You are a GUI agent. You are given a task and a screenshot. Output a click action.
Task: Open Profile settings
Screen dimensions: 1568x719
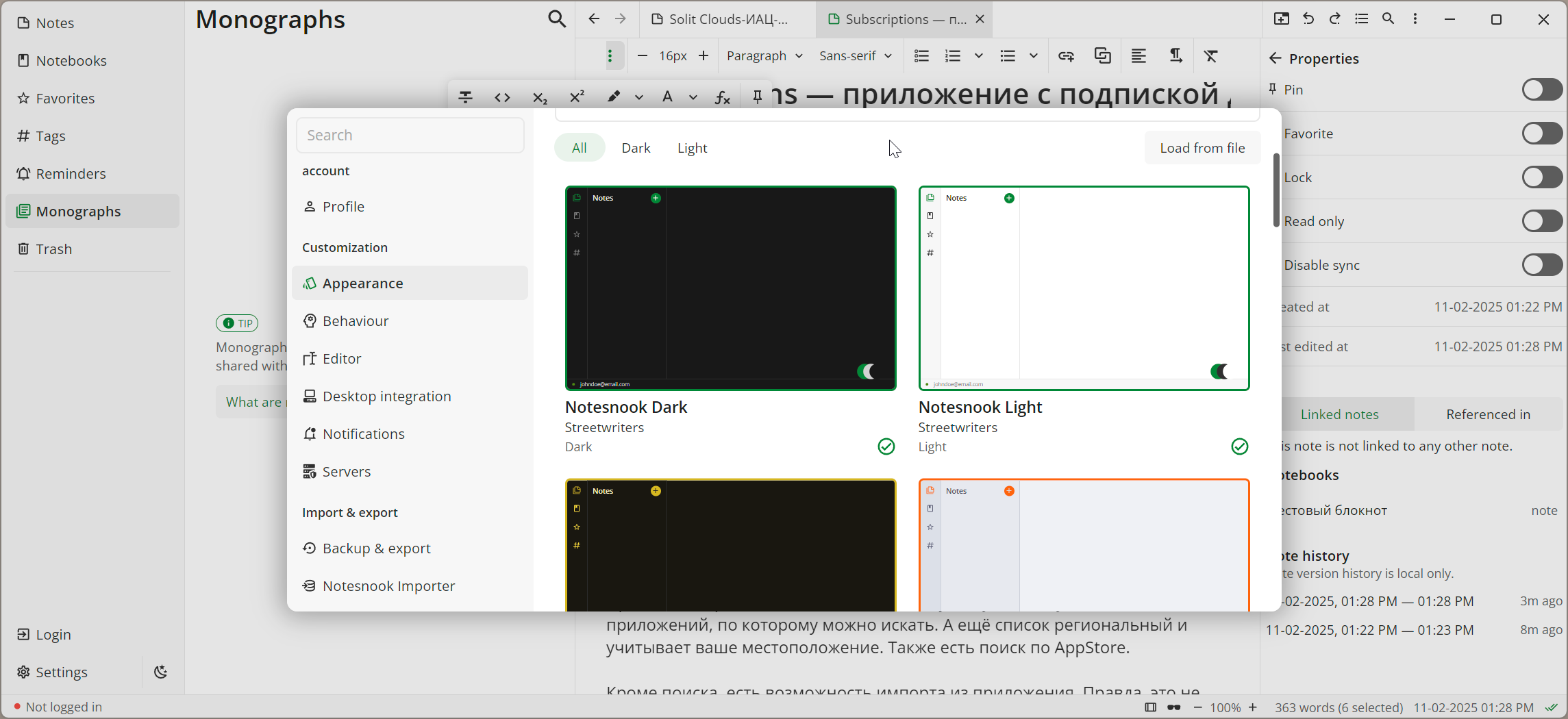(410, 207)
